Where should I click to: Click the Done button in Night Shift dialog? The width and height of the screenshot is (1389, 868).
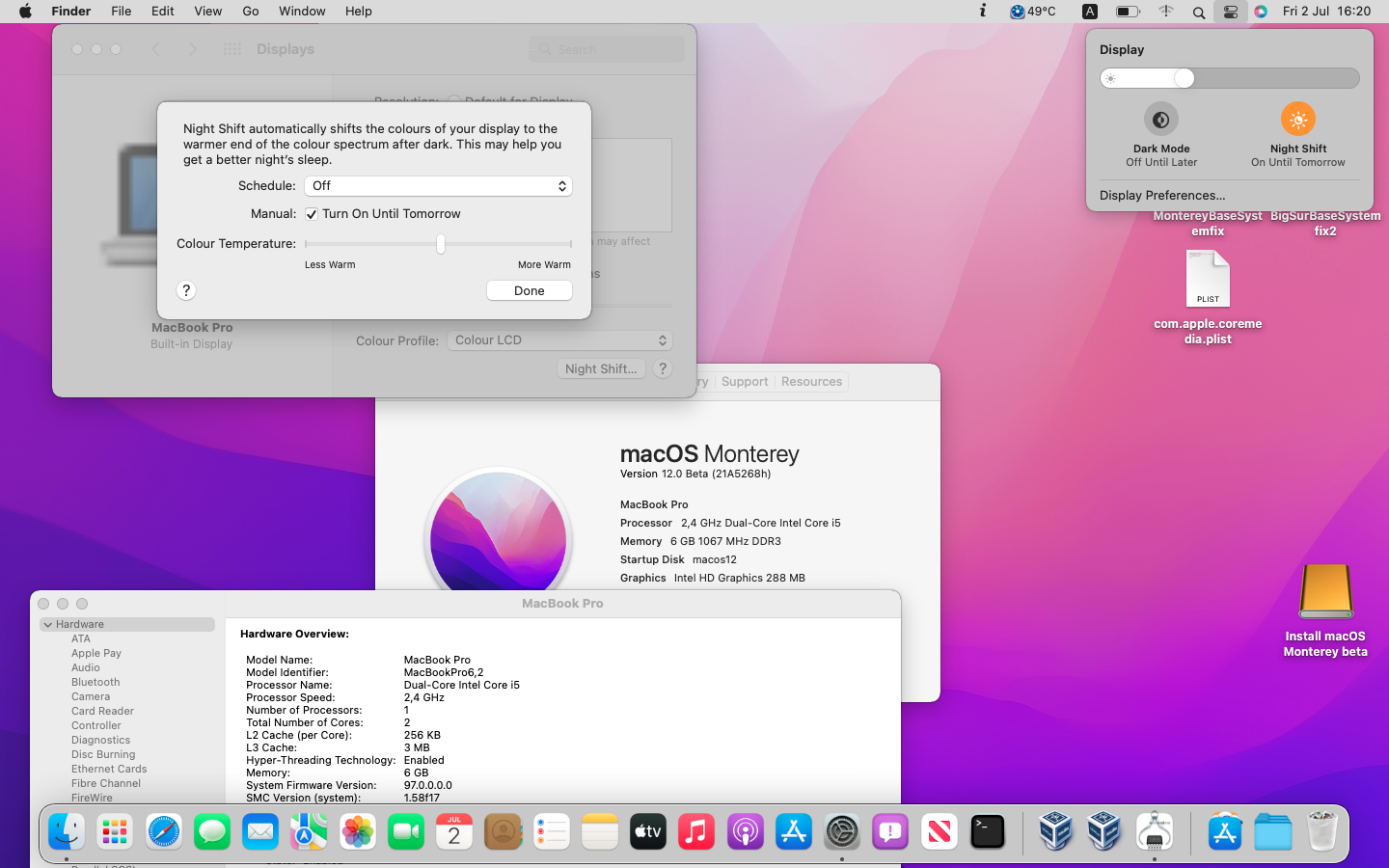(x=529, y=290)
